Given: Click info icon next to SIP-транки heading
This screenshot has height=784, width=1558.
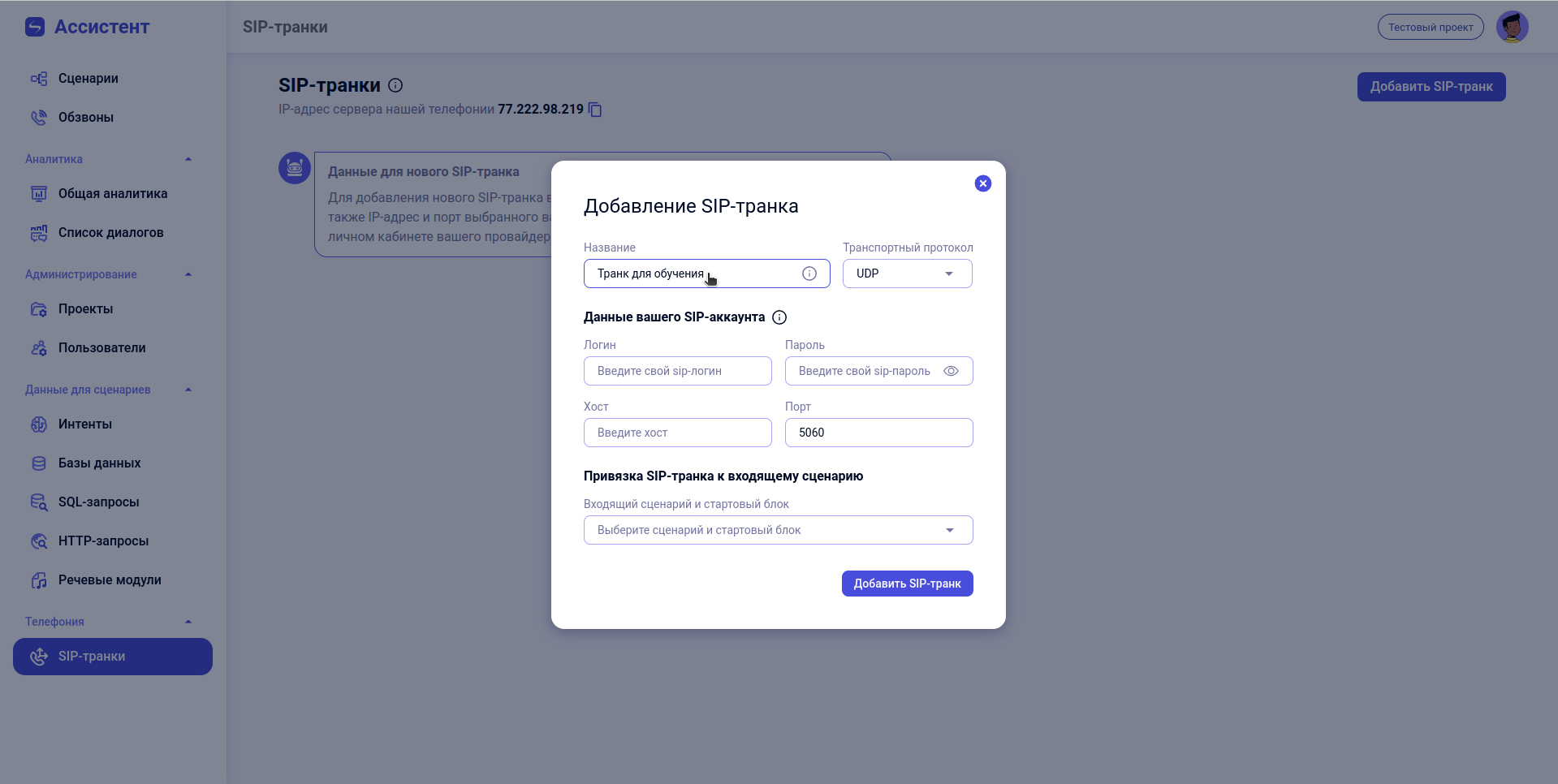Looking at the screenshot, I should tap(395, 85).
